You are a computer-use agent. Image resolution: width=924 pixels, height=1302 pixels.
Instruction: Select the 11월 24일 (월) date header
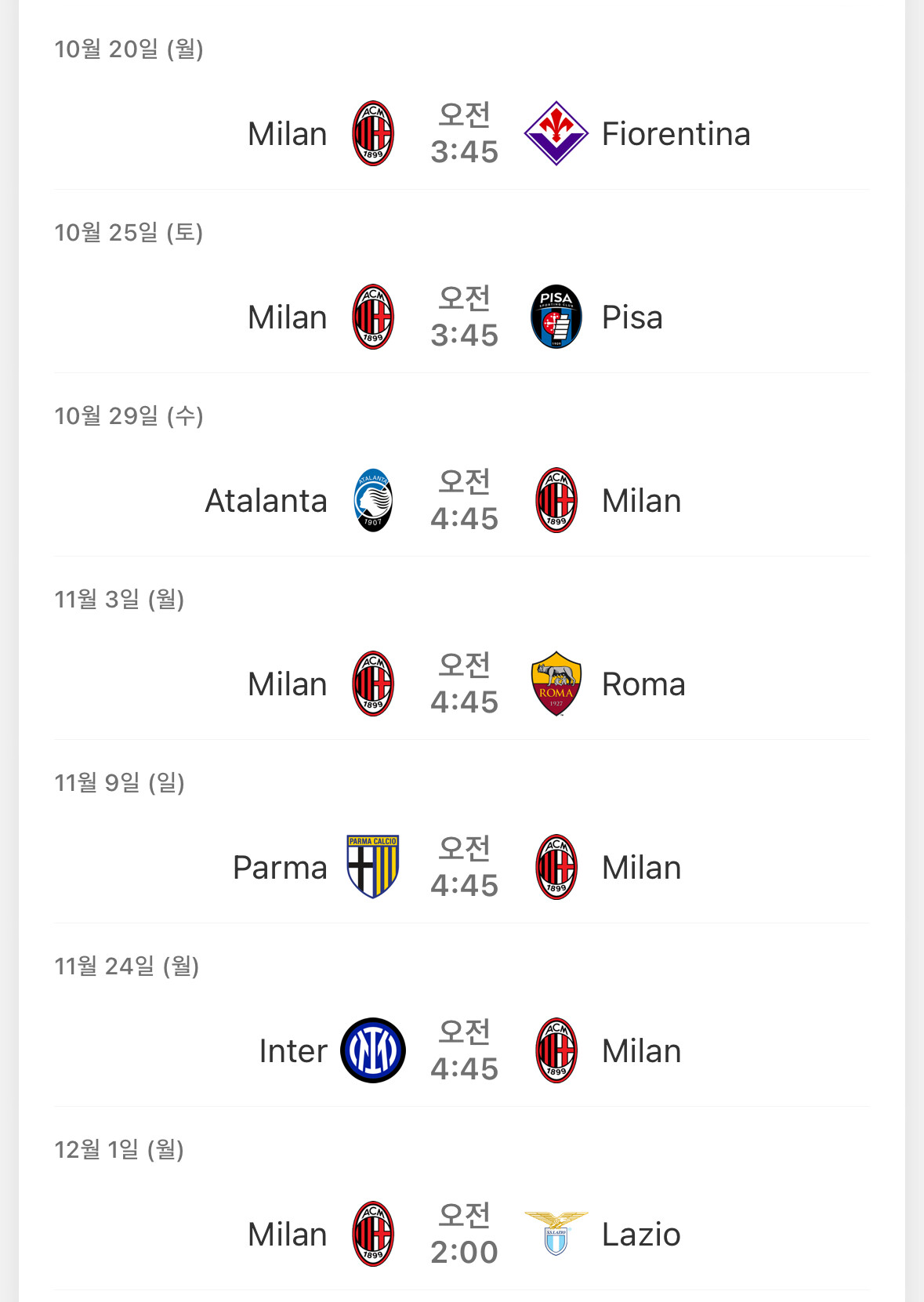(x=126, y=966)
